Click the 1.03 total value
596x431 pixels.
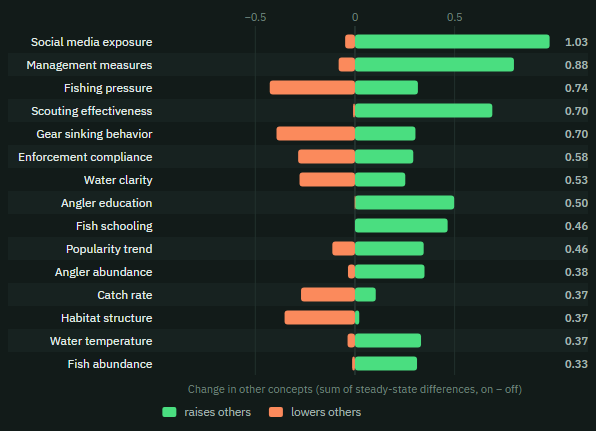576,42
